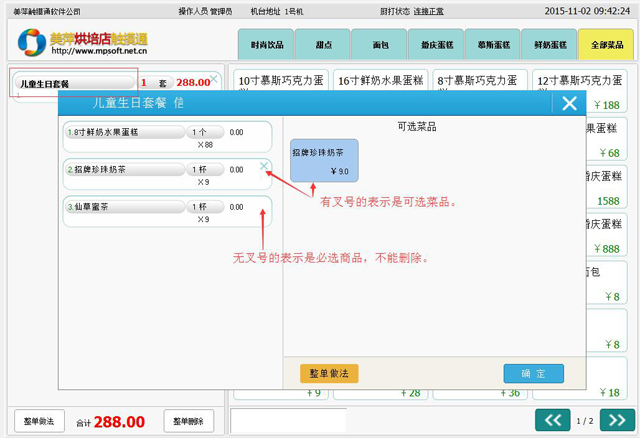This screenshot has width=640, height=438.
Task: Go to previous page of dishes
Action: [552, 420]
